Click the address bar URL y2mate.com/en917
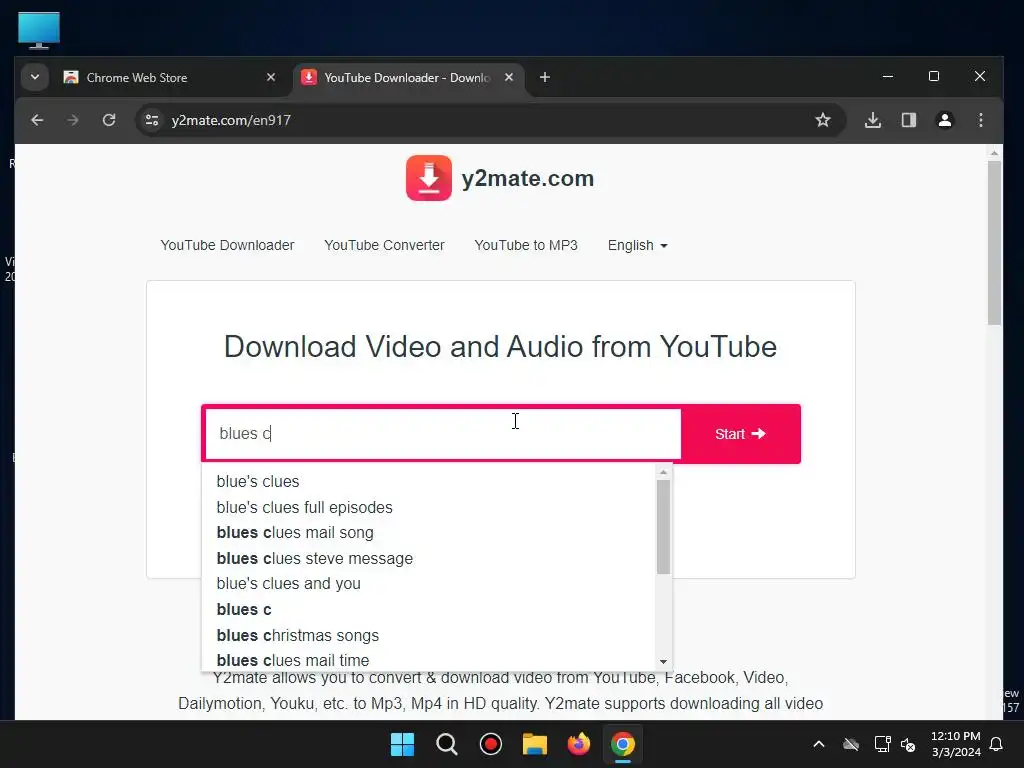This screenshot has height=768, width=1024. point(231,120)
